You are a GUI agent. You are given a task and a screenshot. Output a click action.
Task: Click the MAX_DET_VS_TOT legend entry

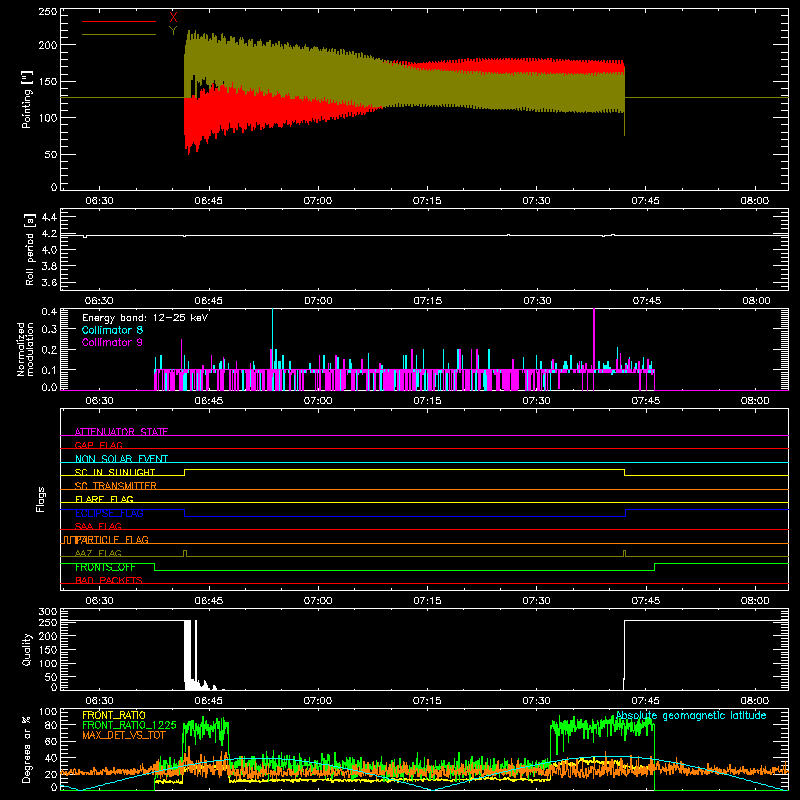[x=123, y=735]
